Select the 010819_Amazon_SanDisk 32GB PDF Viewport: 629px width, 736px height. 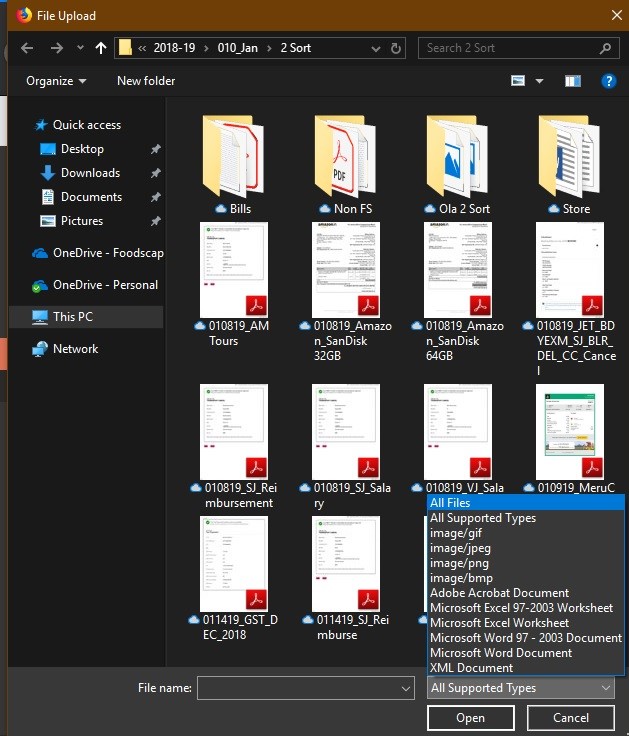(x=345, y=289)
